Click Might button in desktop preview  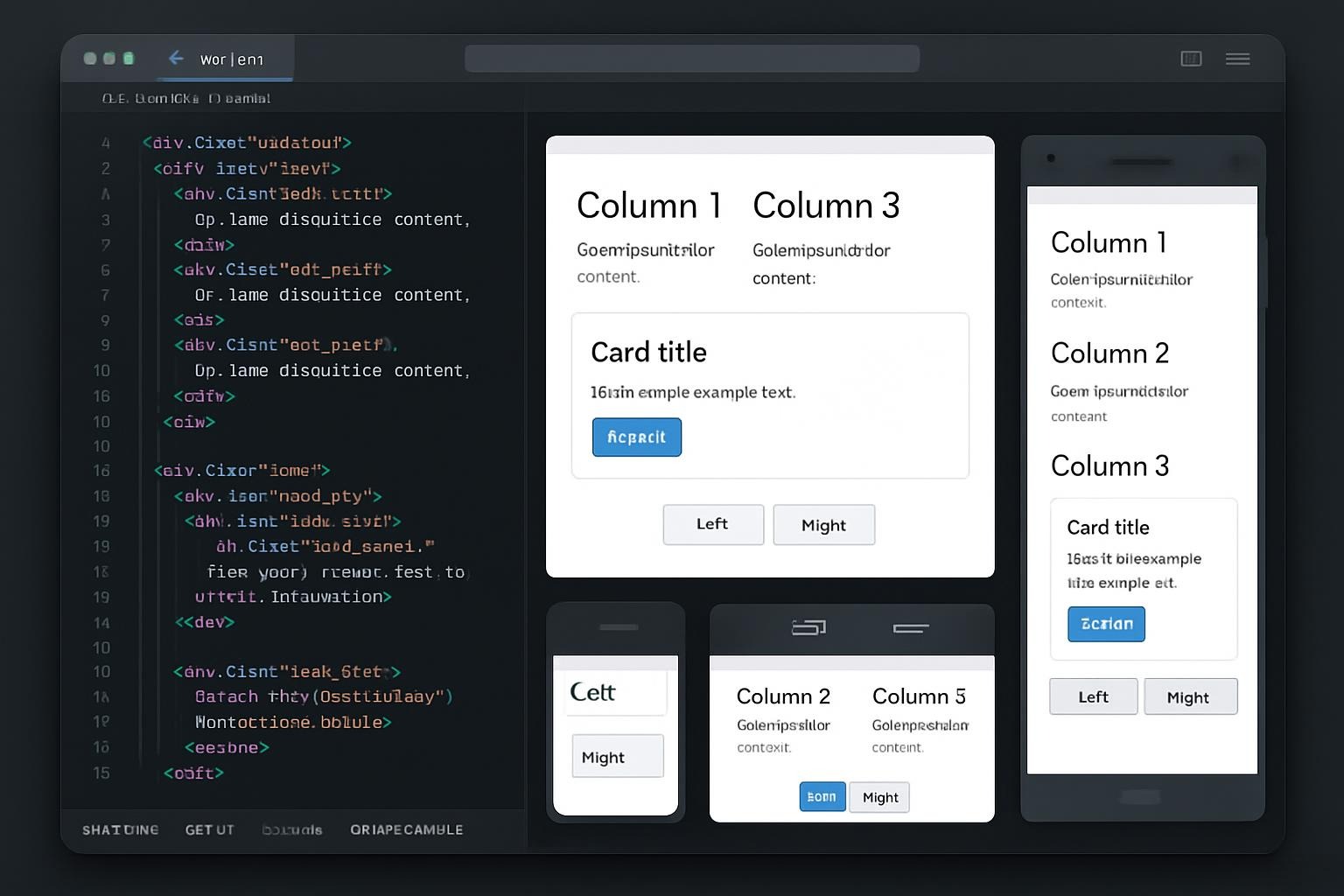point(823,525)
